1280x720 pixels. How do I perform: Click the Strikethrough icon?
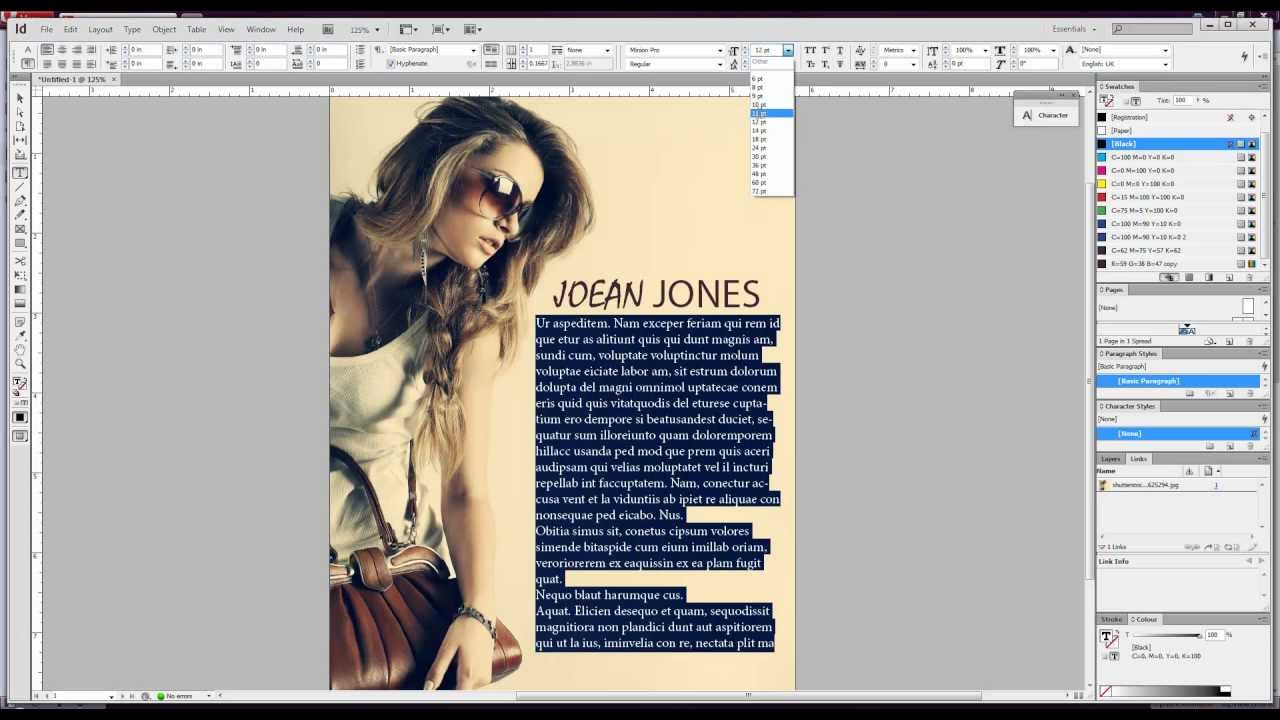click(x=840, y=64)
